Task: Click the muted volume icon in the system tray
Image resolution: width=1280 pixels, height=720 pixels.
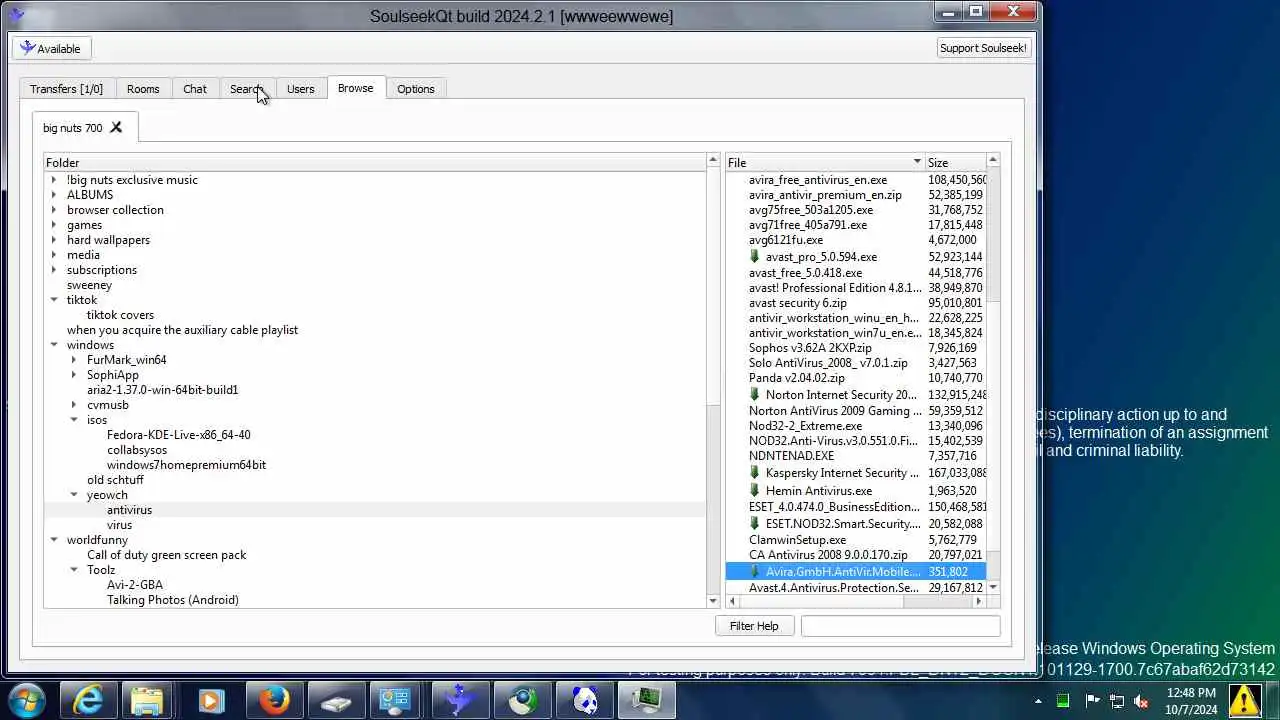Action: (x=1141, y=701)
